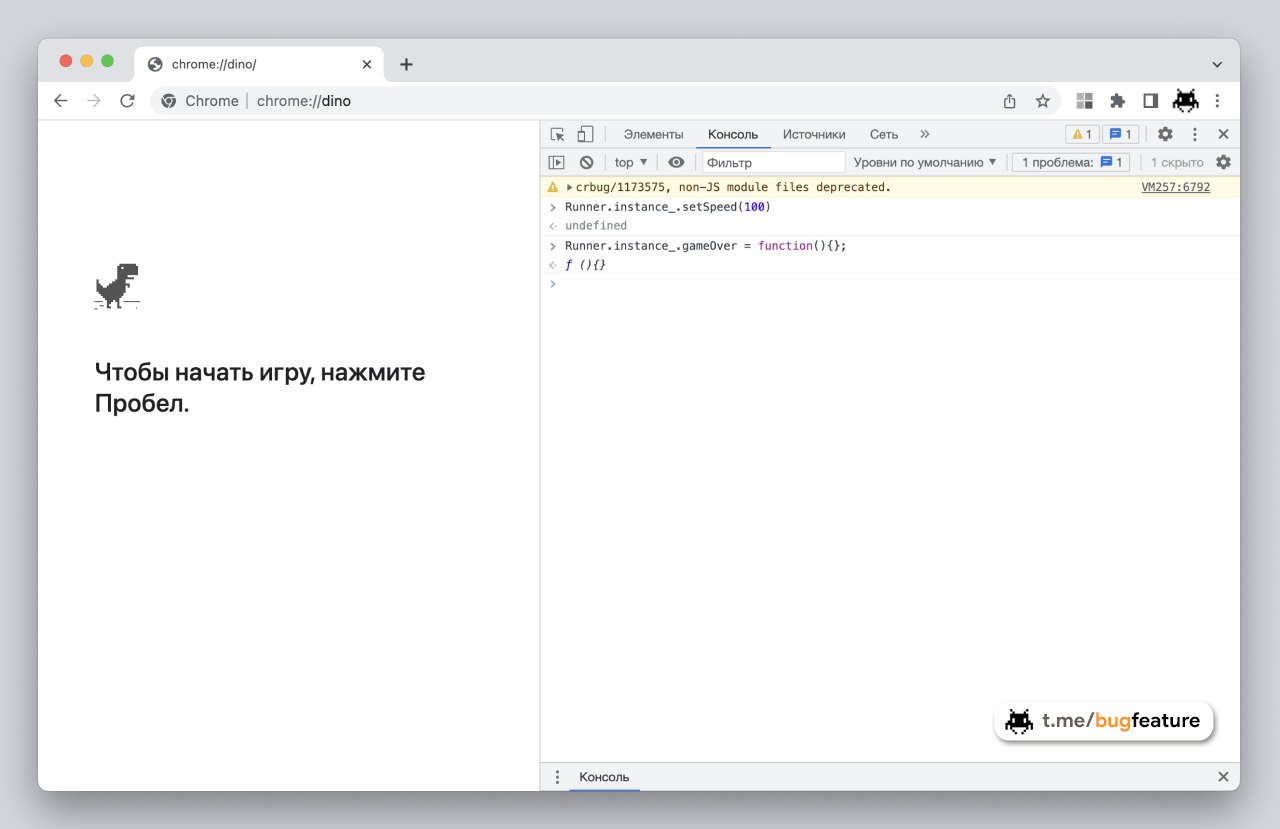Open a new browser tab with plus
Viewport: 1280px width, 829px height.
coord(406,64)
